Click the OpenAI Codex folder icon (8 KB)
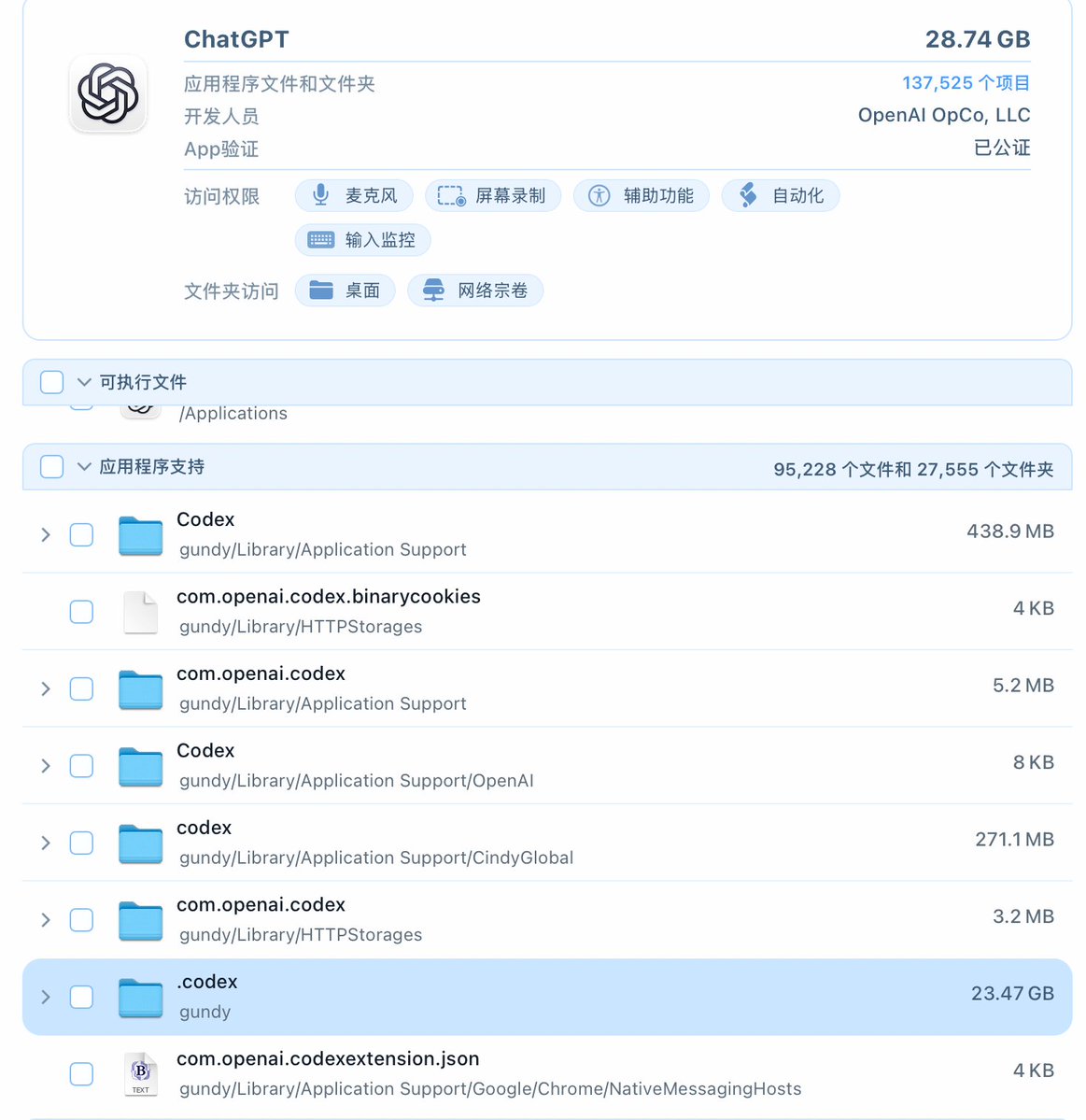Viewport: 1086px width, 1120px height. pos(141,766)
